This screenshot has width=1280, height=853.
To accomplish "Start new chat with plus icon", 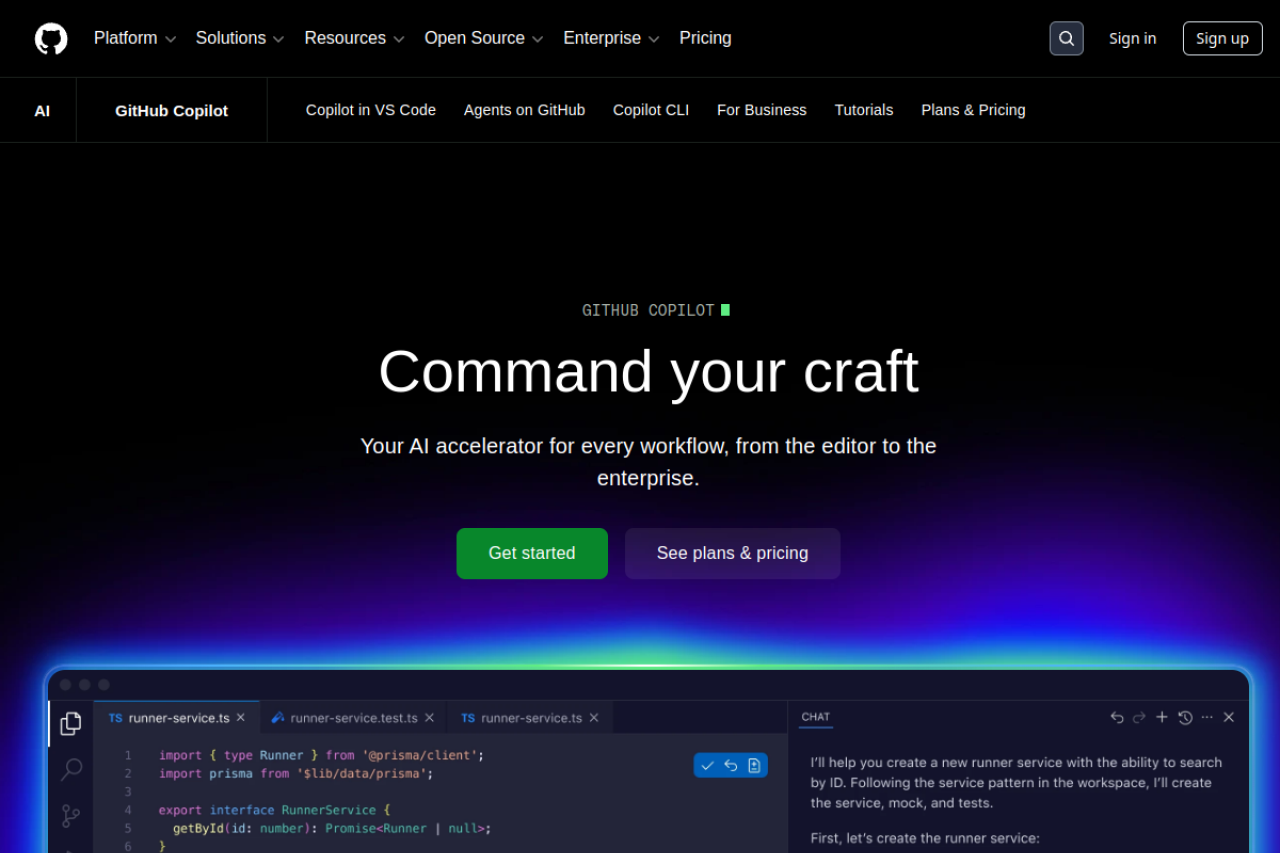I will [x=1162, y=717].
